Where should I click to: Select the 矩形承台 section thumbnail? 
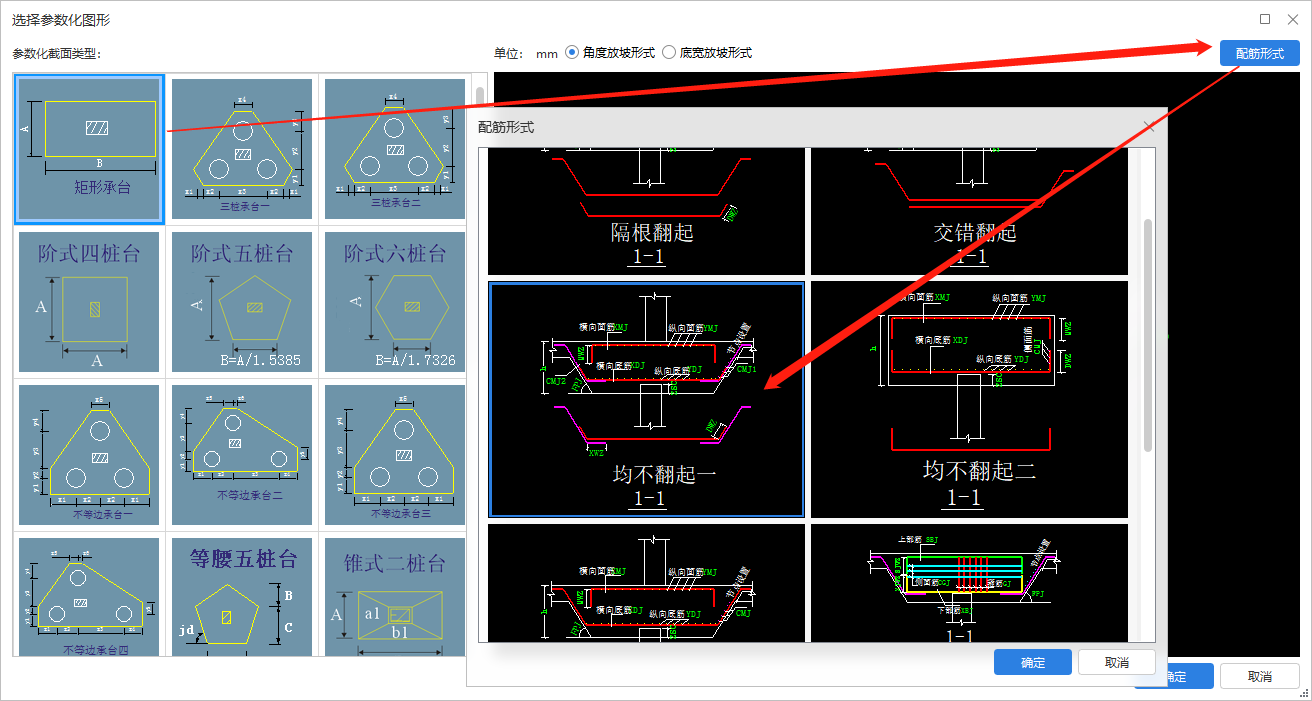[89, 149]
